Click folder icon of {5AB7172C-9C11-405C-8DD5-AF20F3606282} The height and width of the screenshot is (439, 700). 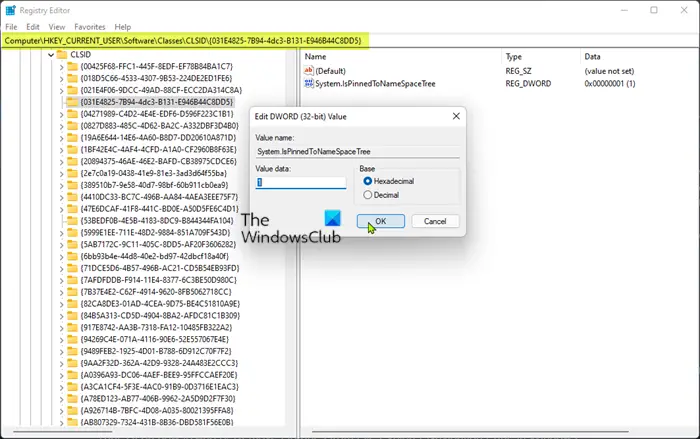(72, 244)
